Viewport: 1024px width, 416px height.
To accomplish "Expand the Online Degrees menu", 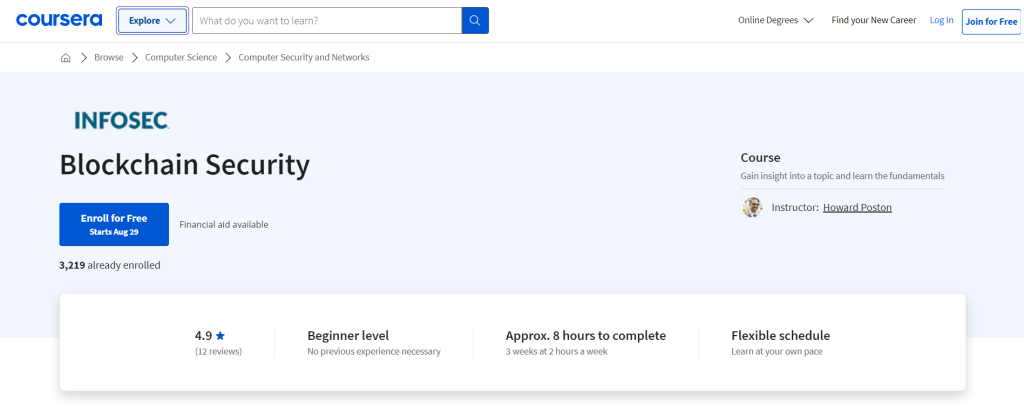I will coord(775,20).
